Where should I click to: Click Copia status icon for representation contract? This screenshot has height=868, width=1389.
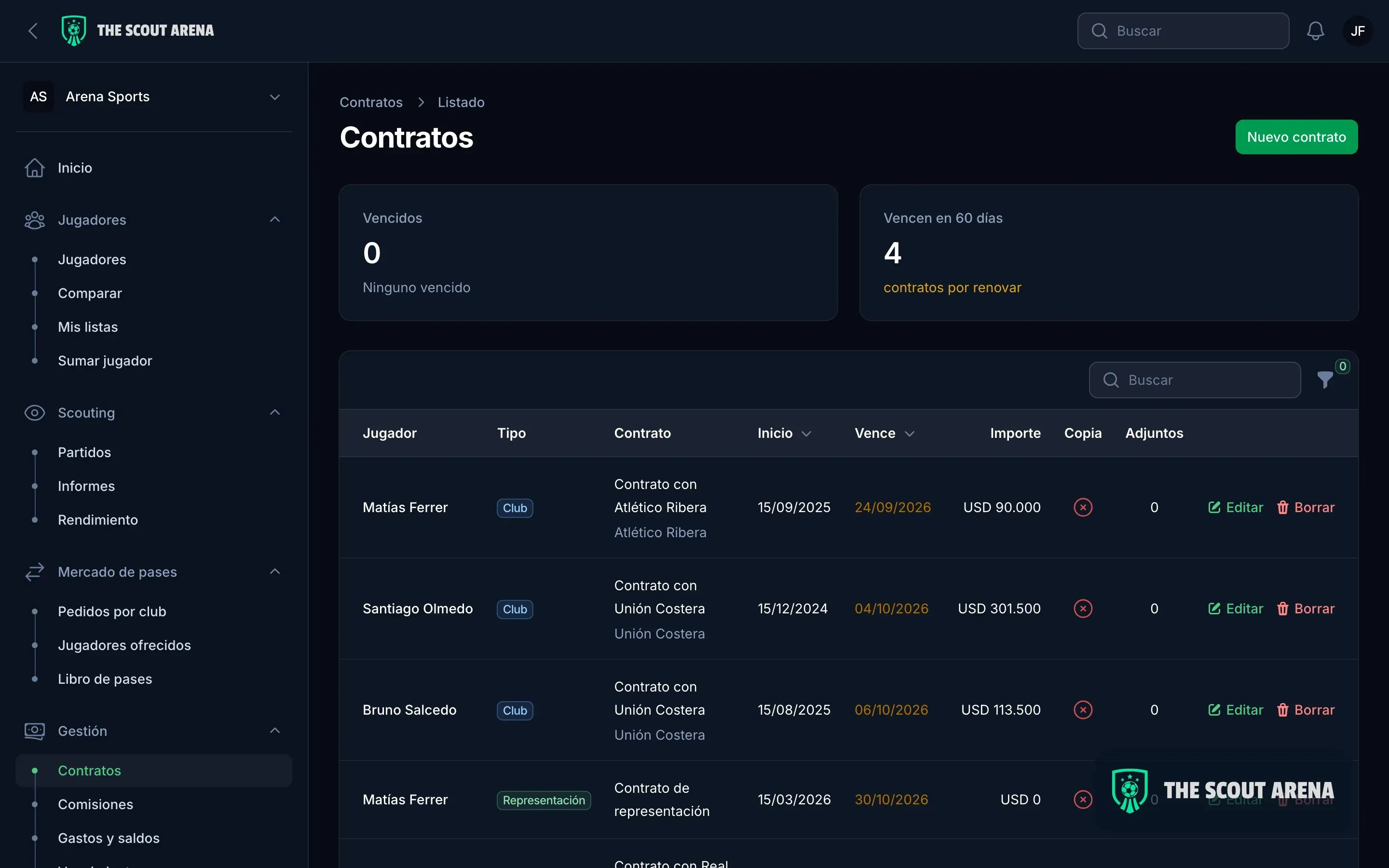point(1083,800)
